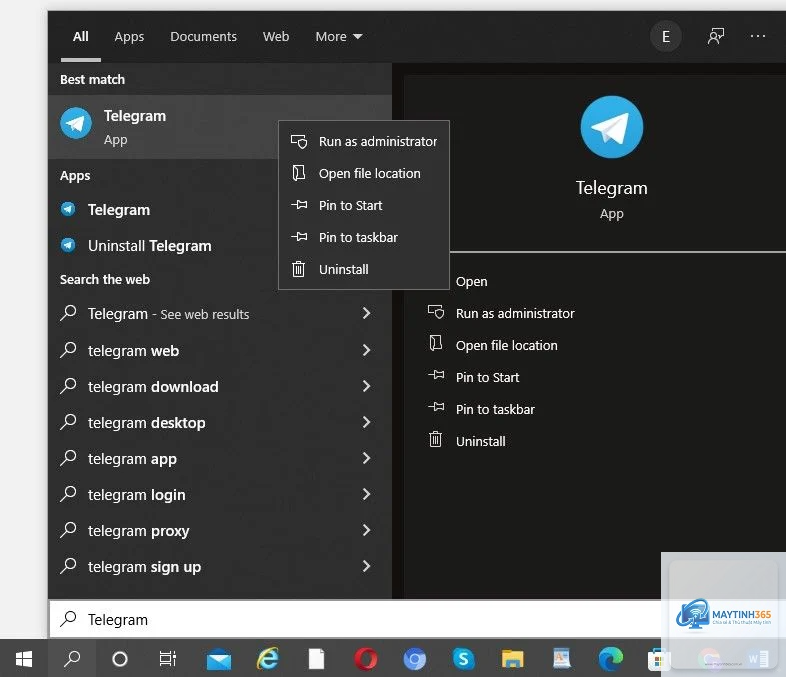Launch Chromium browser from taskbar
This screenshot has height=677, width=786.
click(x=415, y=659)
